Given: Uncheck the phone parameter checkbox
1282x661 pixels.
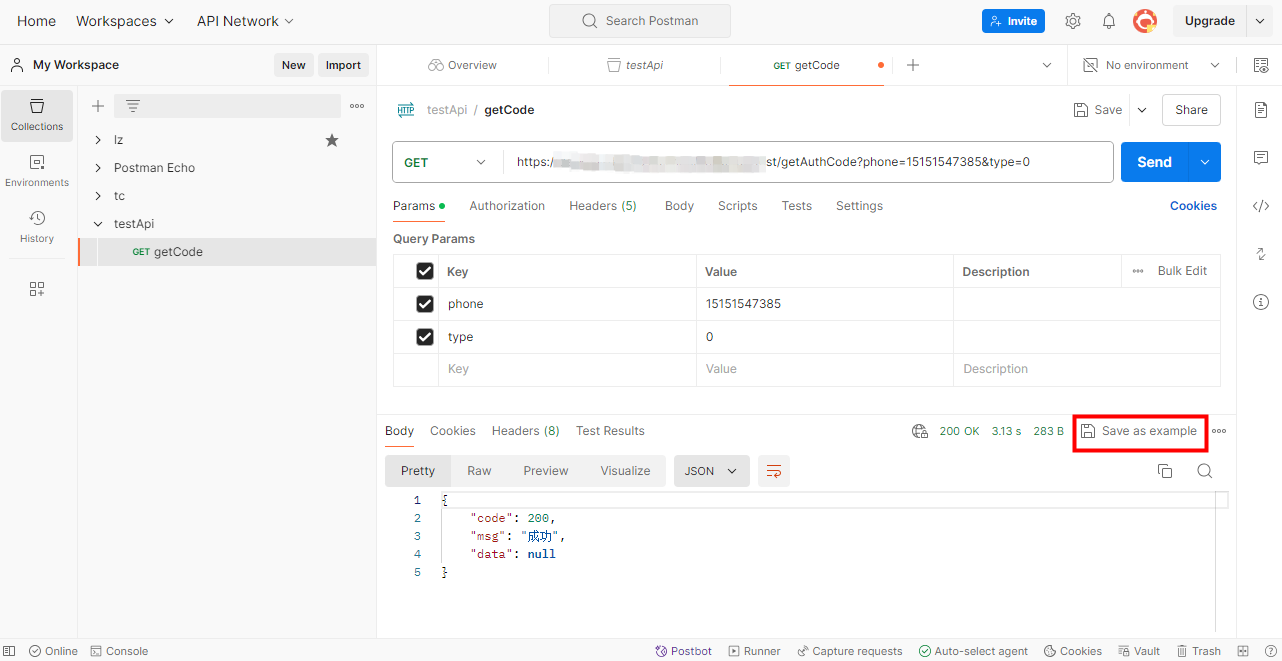Looking at the screenshot, I should pyautogui.click(x=425, y=304).
